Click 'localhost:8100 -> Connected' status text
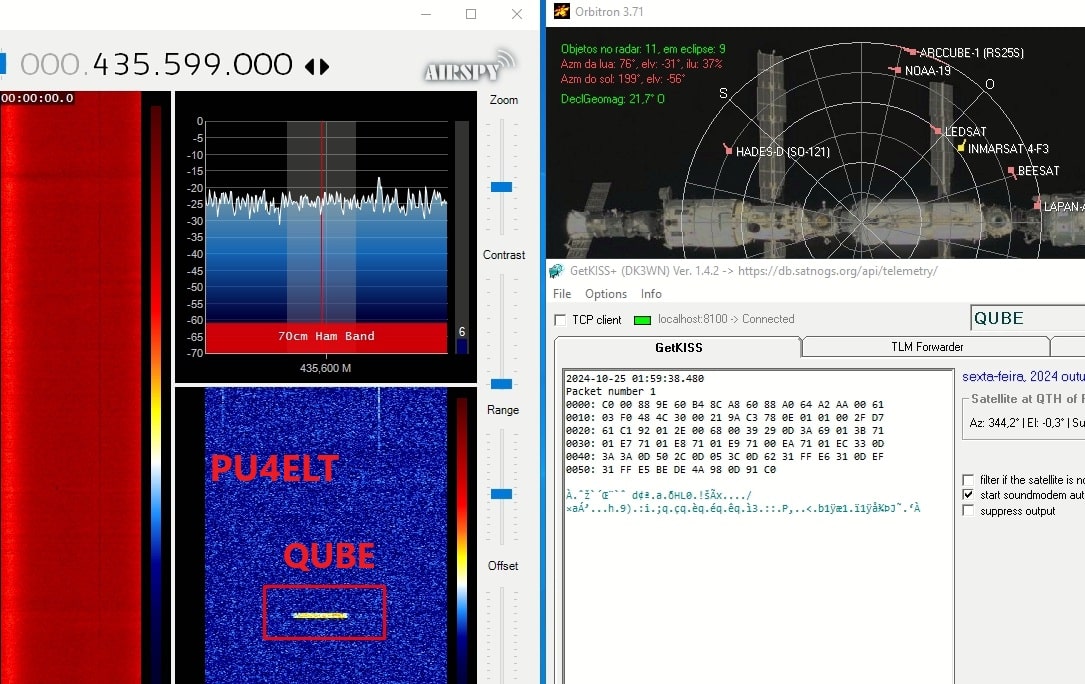 [726, 319]
